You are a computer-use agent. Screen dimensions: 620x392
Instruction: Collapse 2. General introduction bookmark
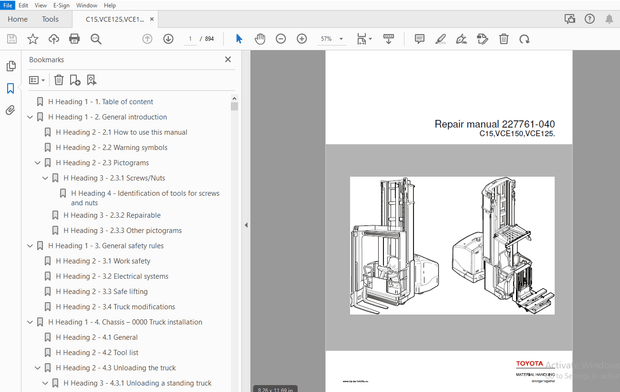(30, 117)
